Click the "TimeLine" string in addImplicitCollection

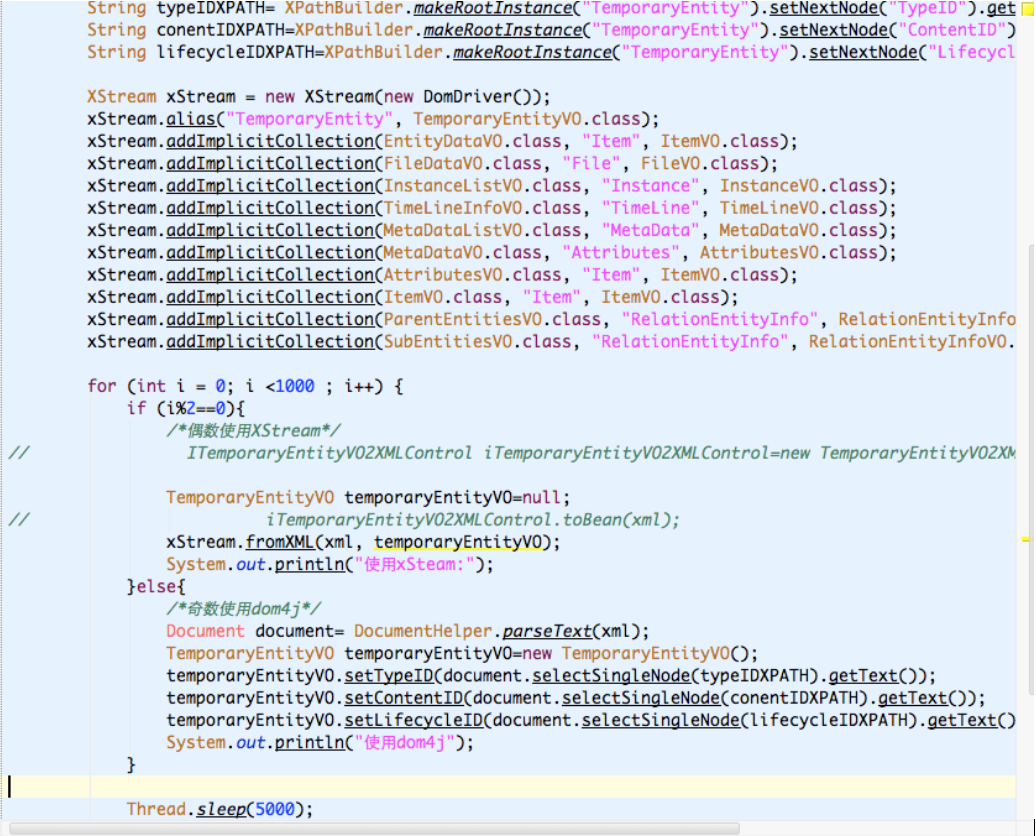pos(651,208)
